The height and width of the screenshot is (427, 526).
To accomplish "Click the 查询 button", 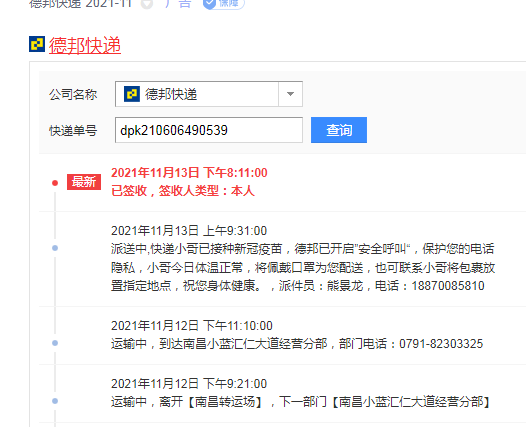I will (x=339, y=130).
